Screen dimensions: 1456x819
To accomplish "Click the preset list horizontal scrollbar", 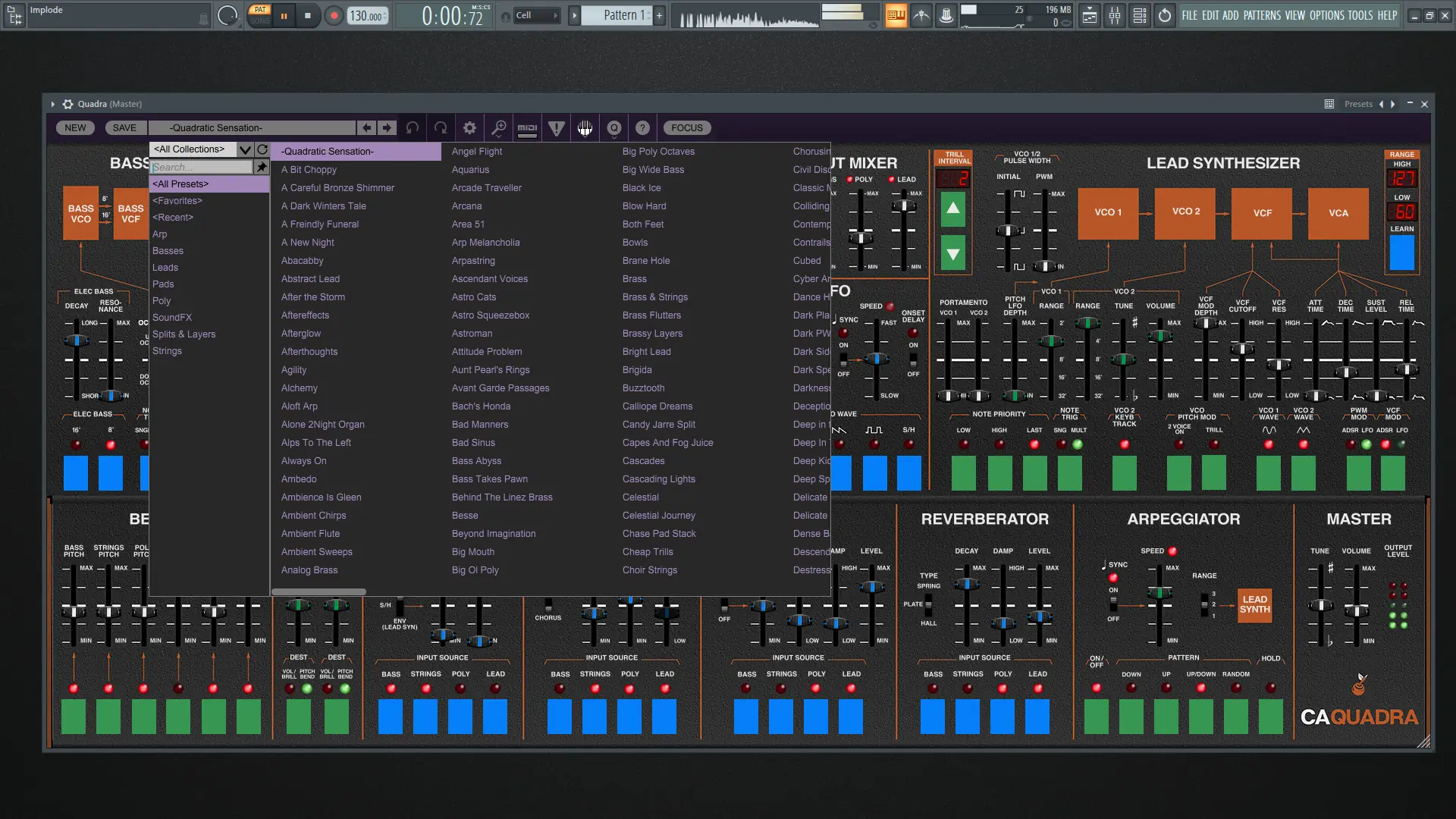I will [x=318, y=591].
